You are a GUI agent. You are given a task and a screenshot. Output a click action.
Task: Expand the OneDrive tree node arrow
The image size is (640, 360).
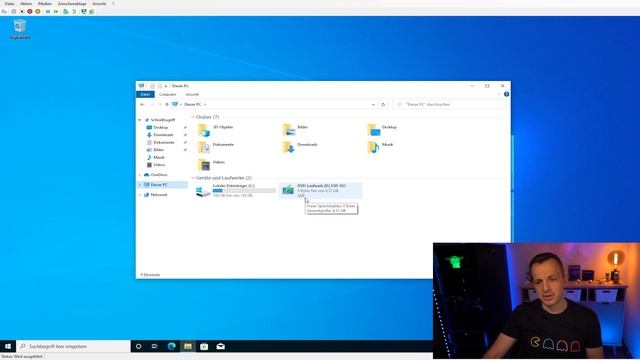click(140, 175)
